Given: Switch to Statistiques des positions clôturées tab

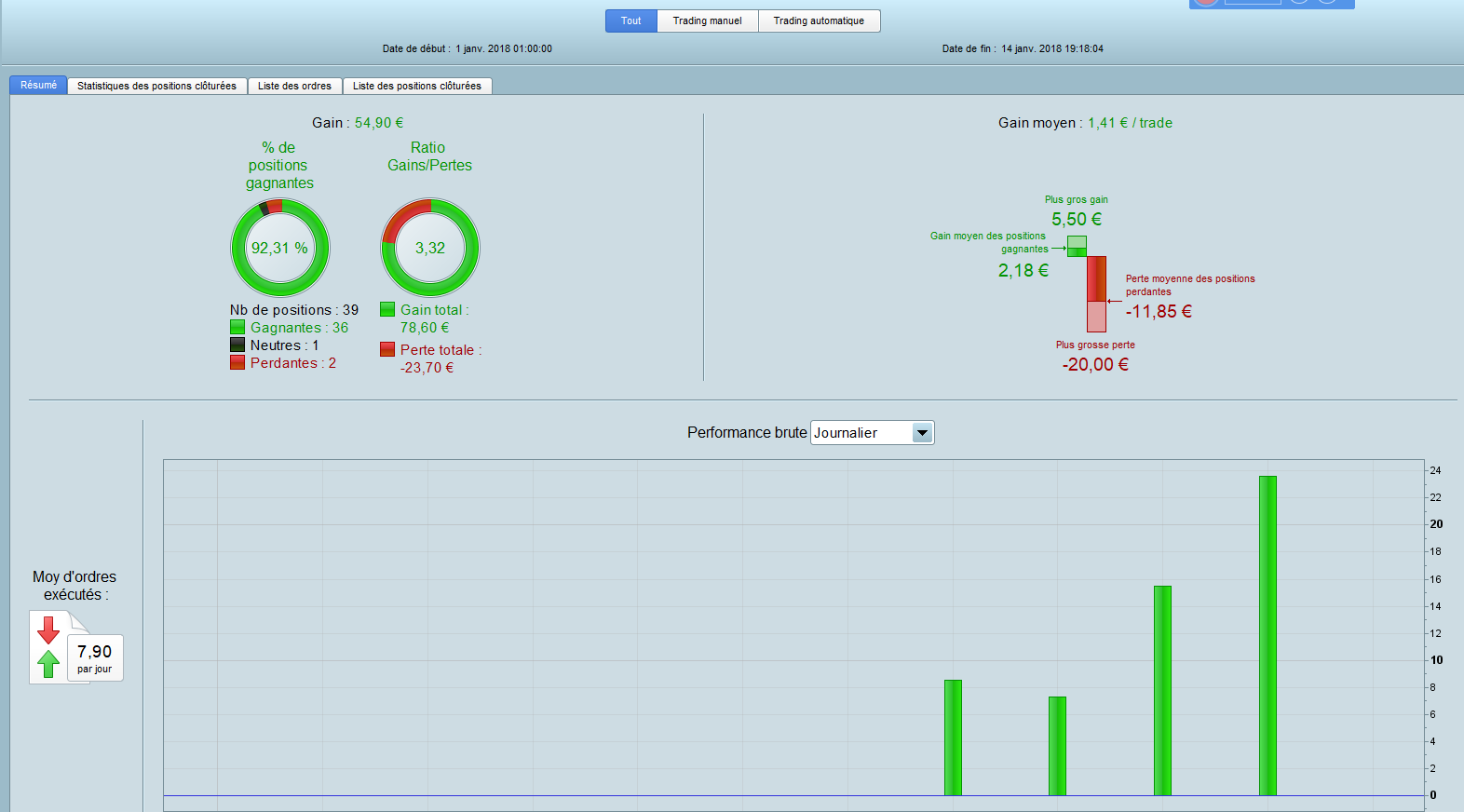Looking at the screenshot, I should 156,86.
